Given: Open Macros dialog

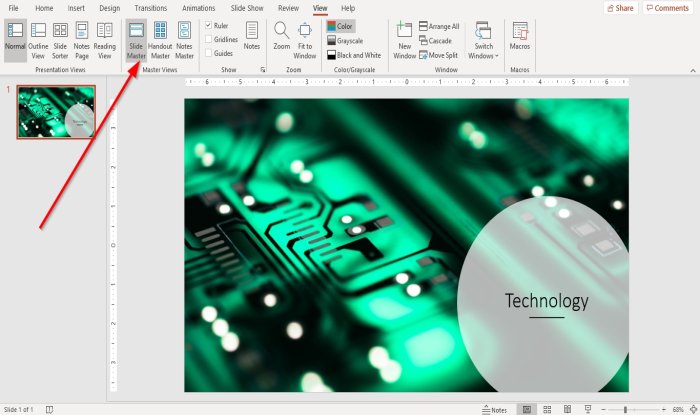Looking at the screenshot, I should (520, 36).
